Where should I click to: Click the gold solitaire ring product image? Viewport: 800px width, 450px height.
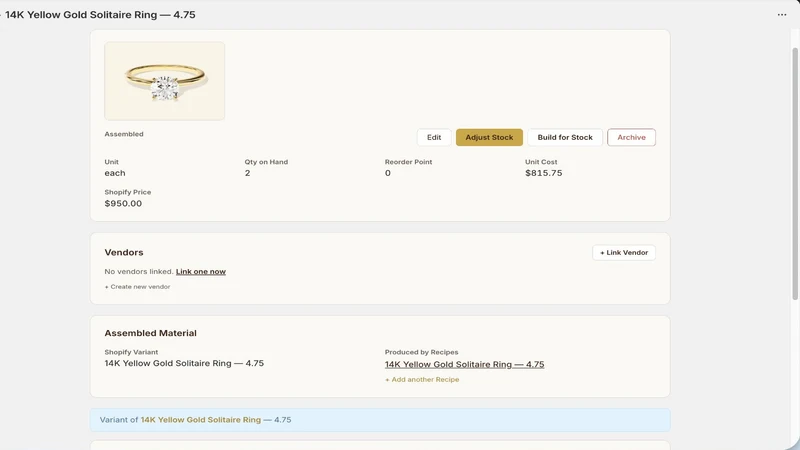[x=164, y=81]
